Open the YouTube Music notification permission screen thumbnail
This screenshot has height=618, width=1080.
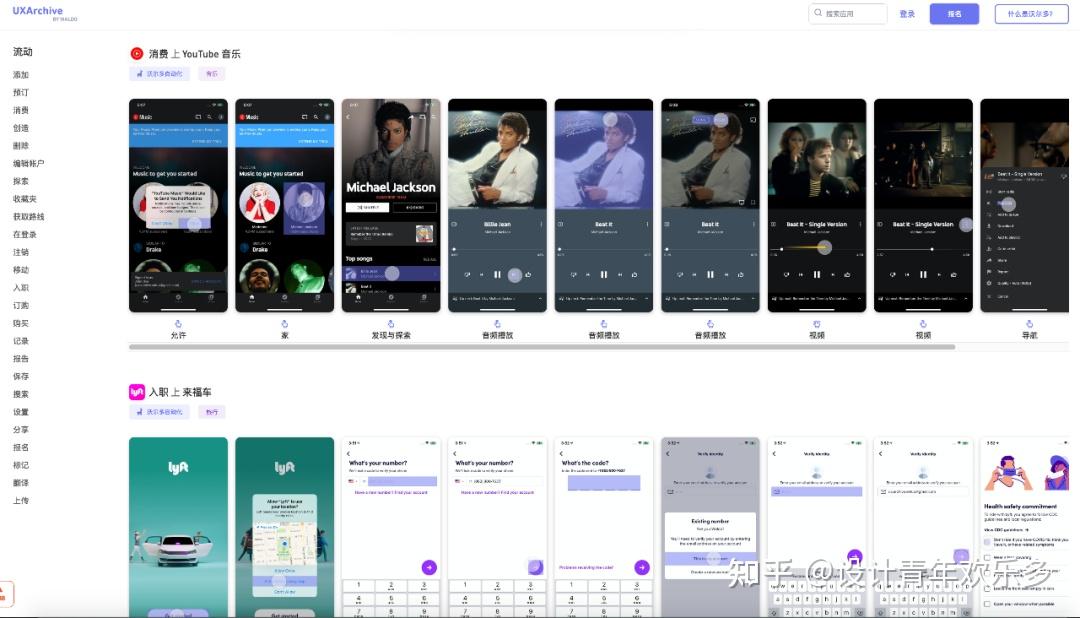(x=178, y=205)
